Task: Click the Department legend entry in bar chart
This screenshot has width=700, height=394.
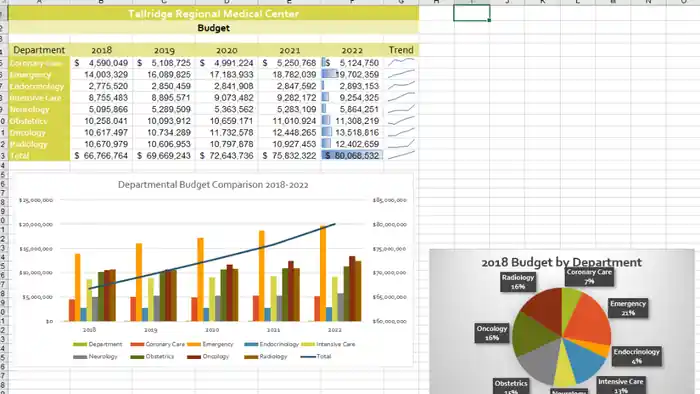Action: [x=97, y=344]
